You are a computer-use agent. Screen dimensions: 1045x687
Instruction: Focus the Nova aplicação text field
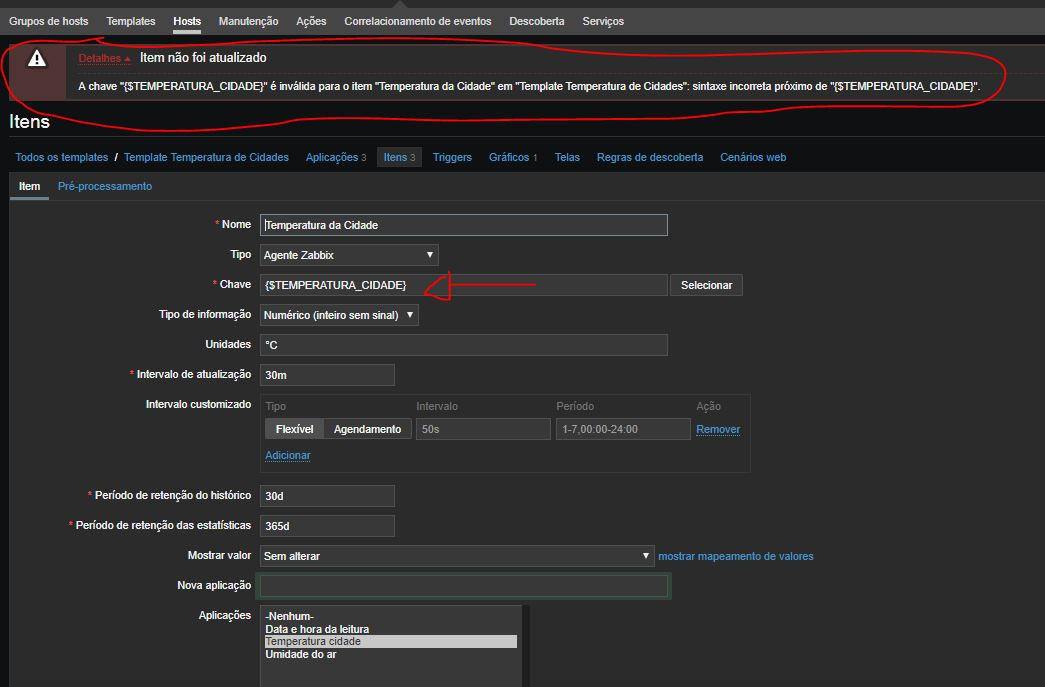click(463, 586)
